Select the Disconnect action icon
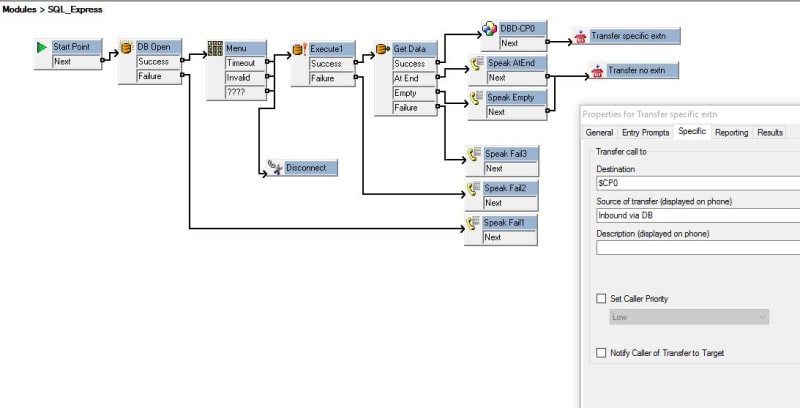Screen dimensions: 800x408 (x=276, y=168)
